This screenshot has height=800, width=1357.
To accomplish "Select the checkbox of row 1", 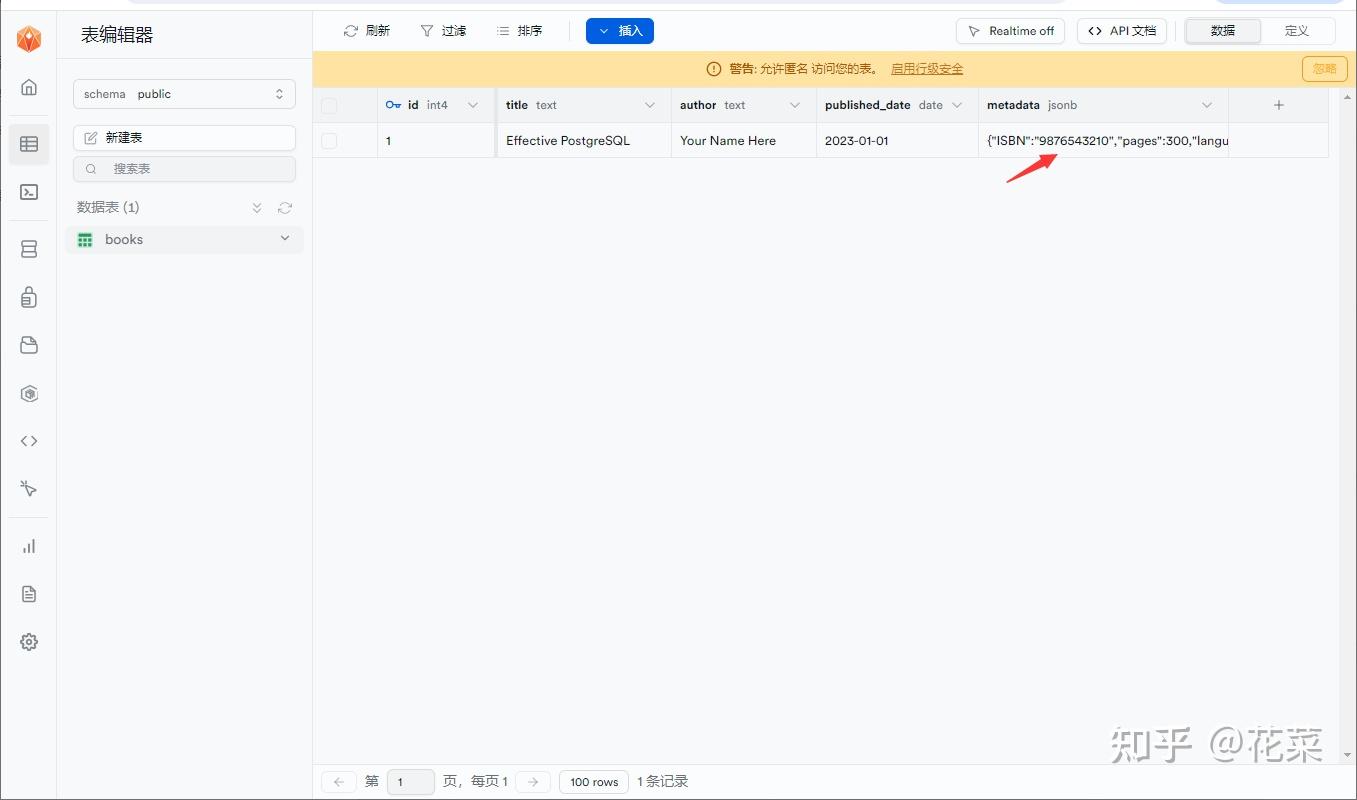I will (x=330, y=140).
